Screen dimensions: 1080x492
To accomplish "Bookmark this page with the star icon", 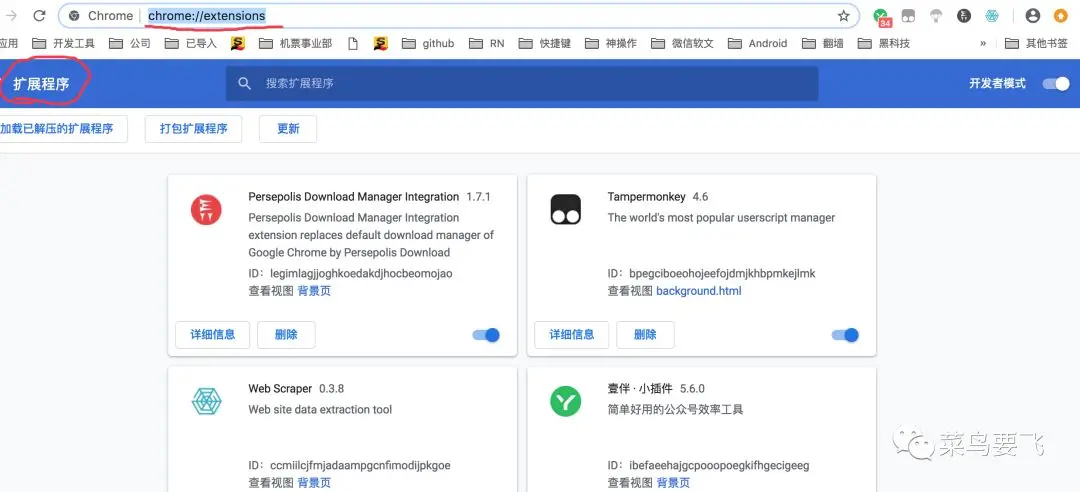I will [x=843, y=16].
